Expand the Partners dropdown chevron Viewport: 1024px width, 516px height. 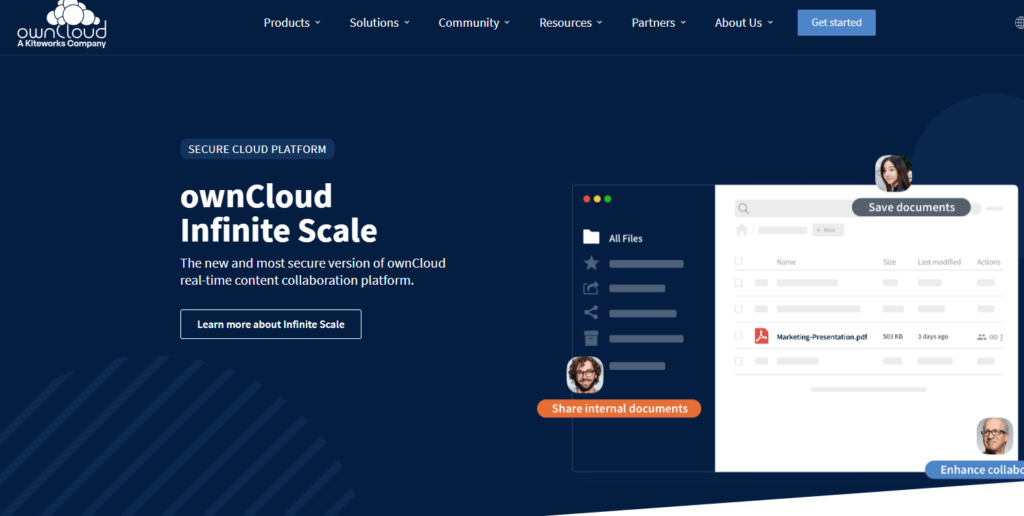(x=683, y=22)
